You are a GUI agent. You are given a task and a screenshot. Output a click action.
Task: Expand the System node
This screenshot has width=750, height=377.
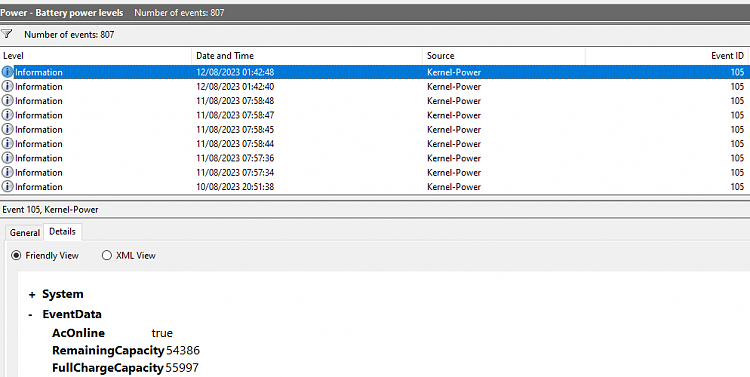click(x=32, y=295)
